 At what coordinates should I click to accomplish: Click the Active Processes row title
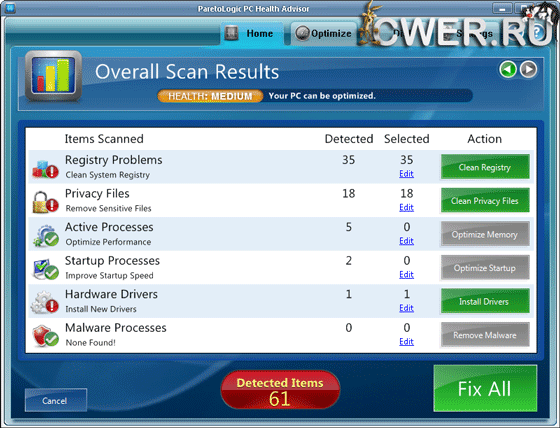point(109,227)
